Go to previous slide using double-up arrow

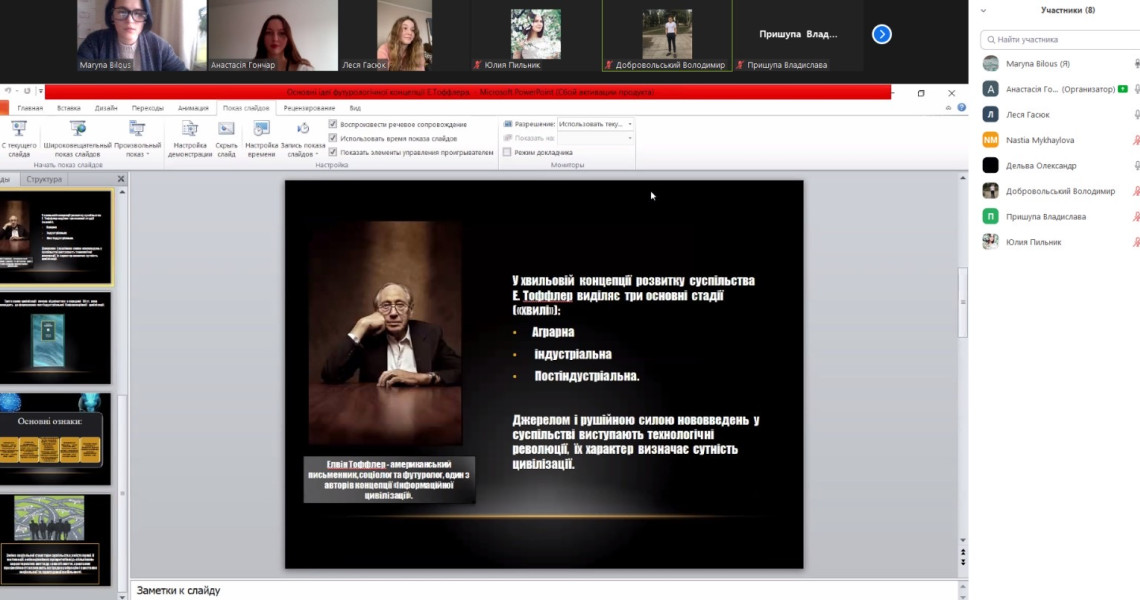point(963,553)
